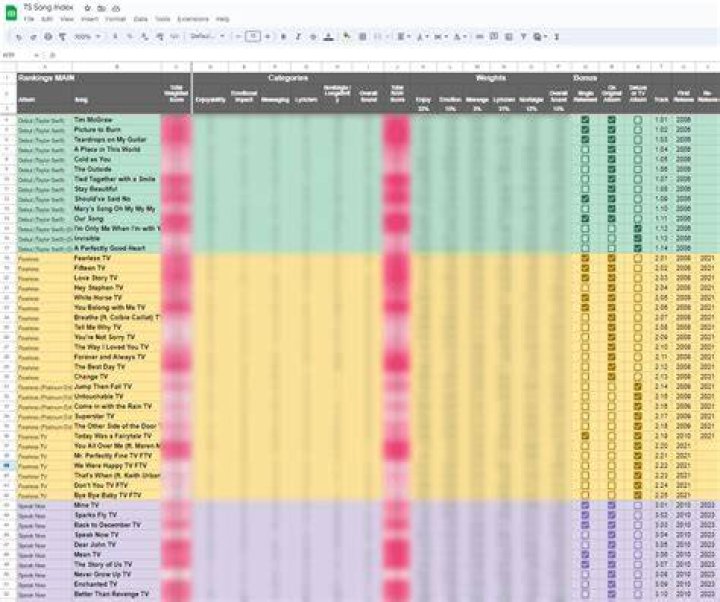Viewport: 720px width, 602px height.
Task: Open the Data menu
Action: pyautogui.click(x=141, y=19)
